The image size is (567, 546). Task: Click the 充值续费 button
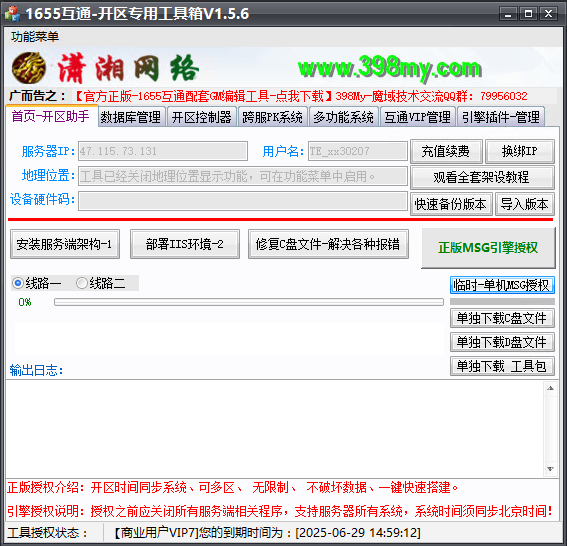point(446,151)
